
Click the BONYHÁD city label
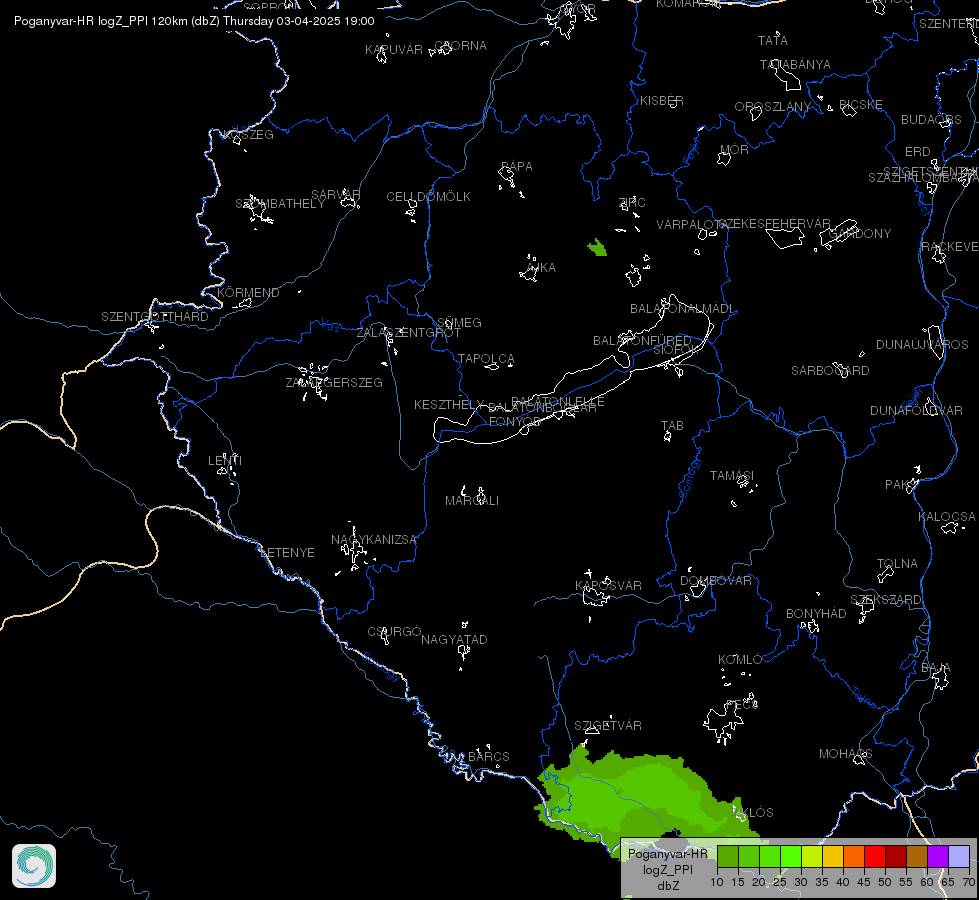click(816, 613)
